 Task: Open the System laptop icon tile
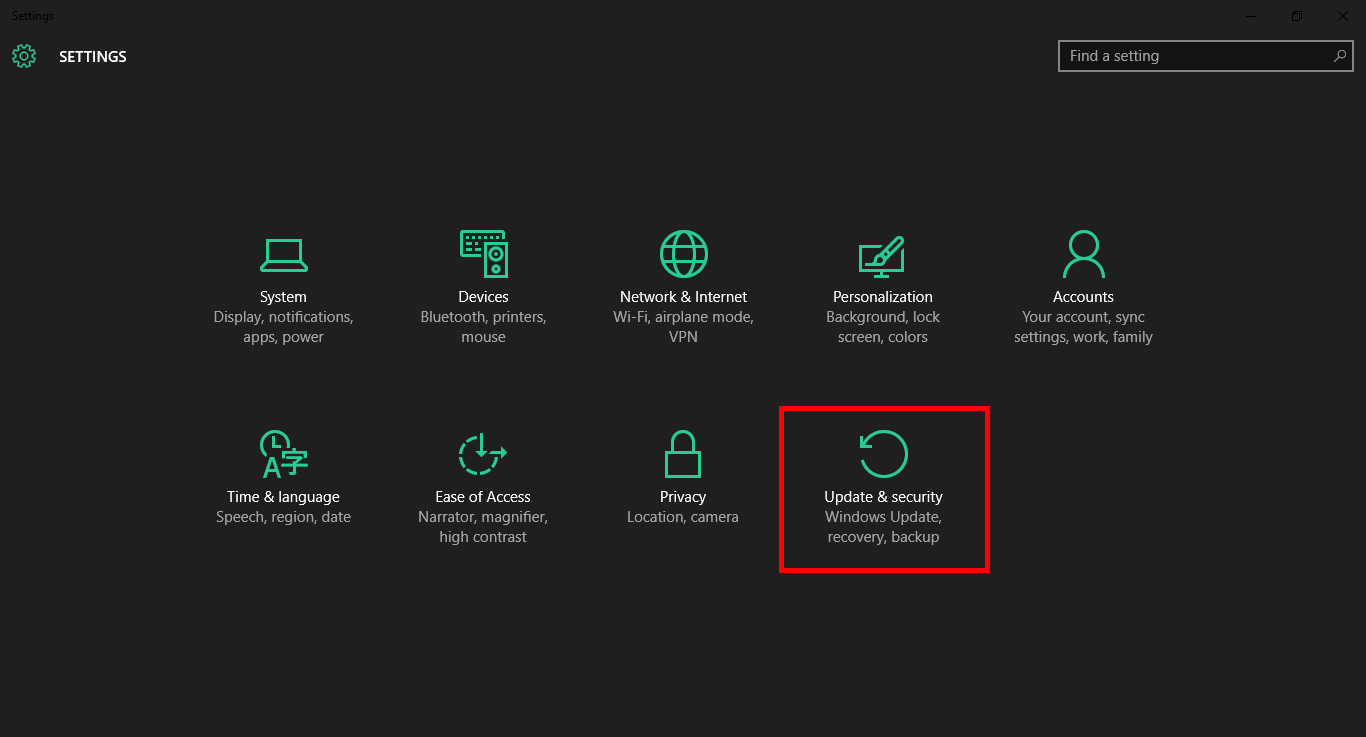[x=283, y=254]
